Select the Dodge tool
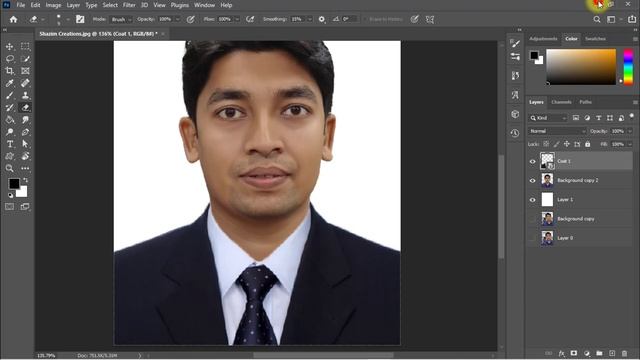Screen dimensions: 640x360 9,132
